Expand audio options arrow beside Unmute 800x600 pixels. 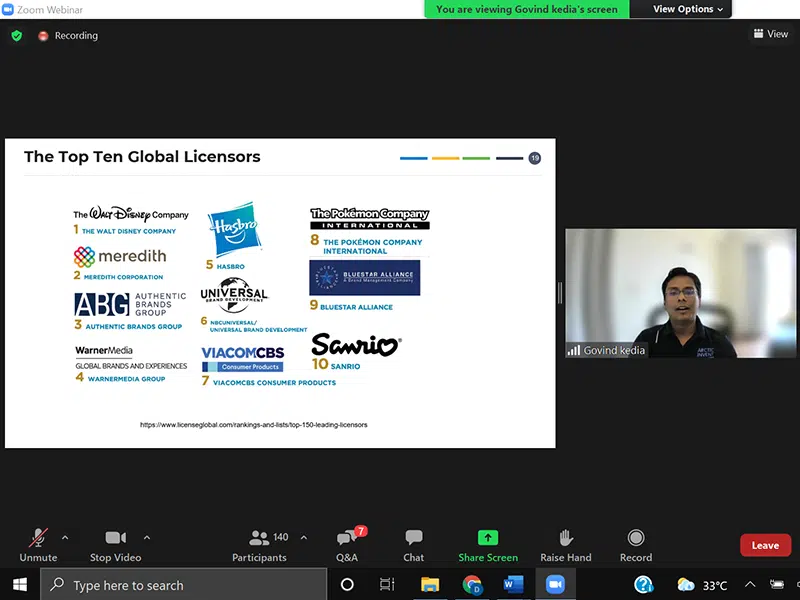pyautogui.click(x=65, y=537)
